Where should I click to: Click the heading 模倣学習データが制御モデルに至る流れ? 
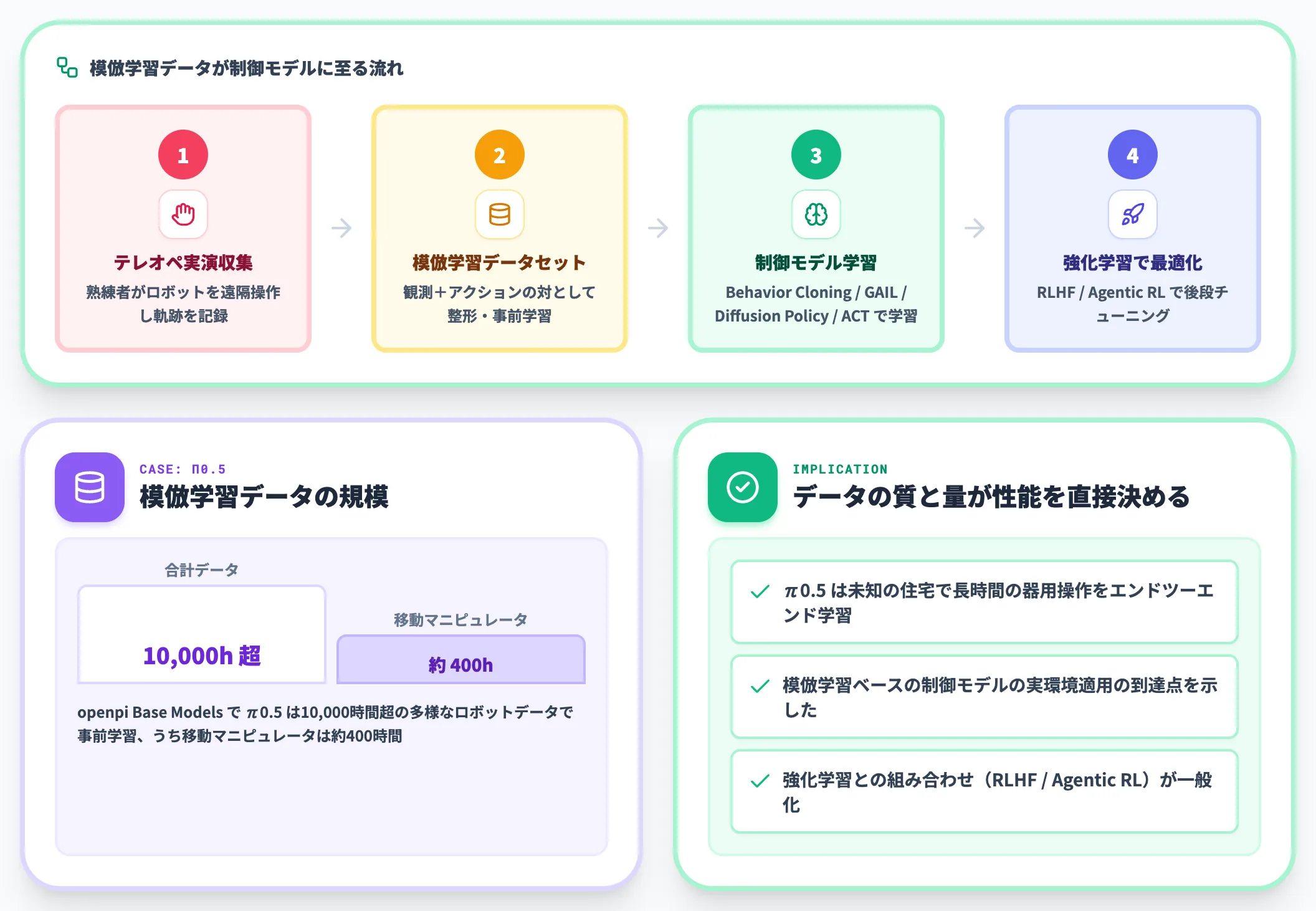coord(247,68)
